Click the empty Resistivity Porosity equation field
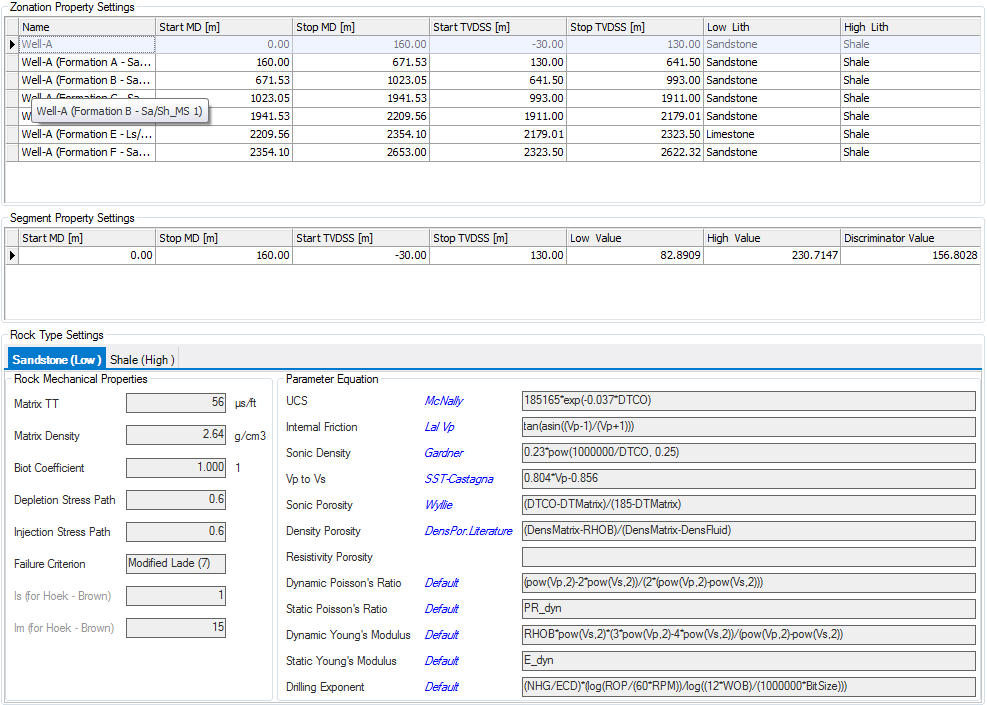The width and height of the screenshot is (987, 705). tap(748, 557)
